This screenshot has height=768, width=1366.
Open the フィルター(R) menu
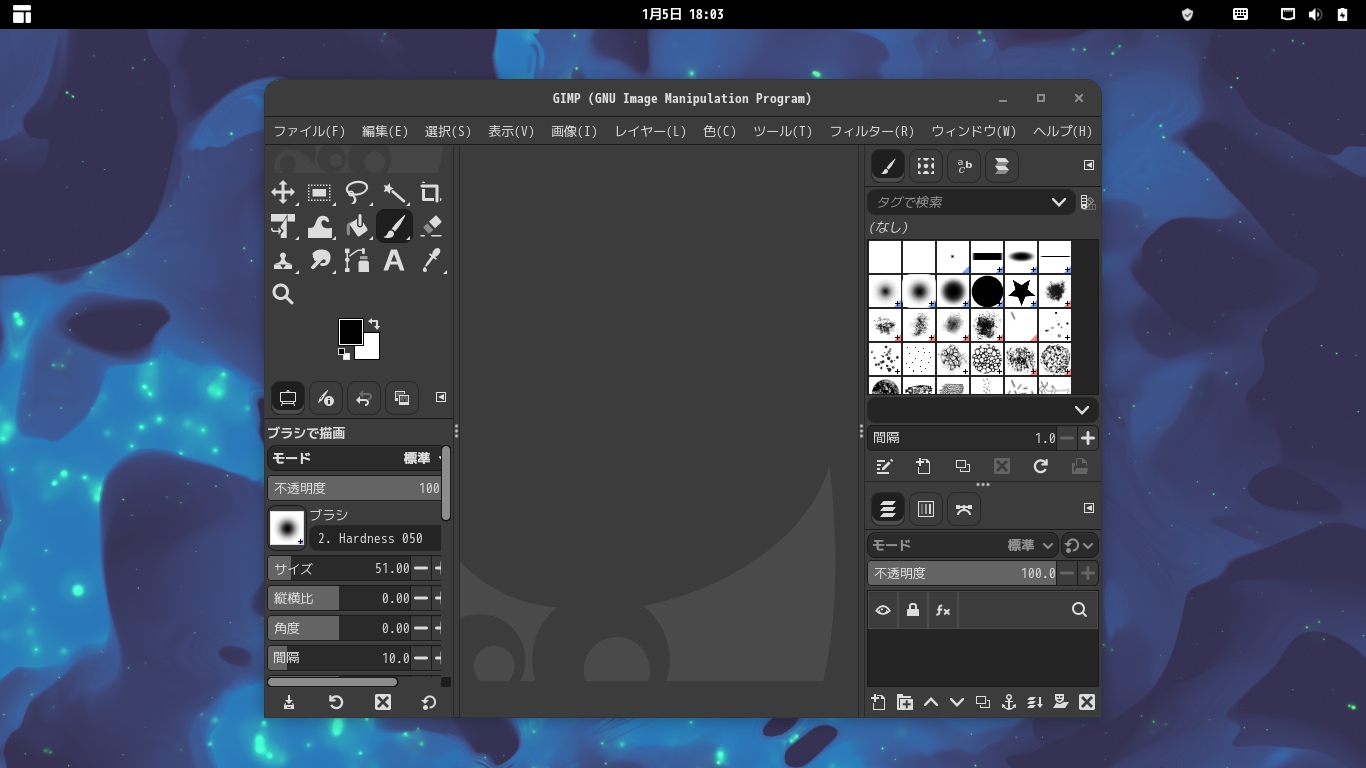pyautogui.click(x=871, y=131)
